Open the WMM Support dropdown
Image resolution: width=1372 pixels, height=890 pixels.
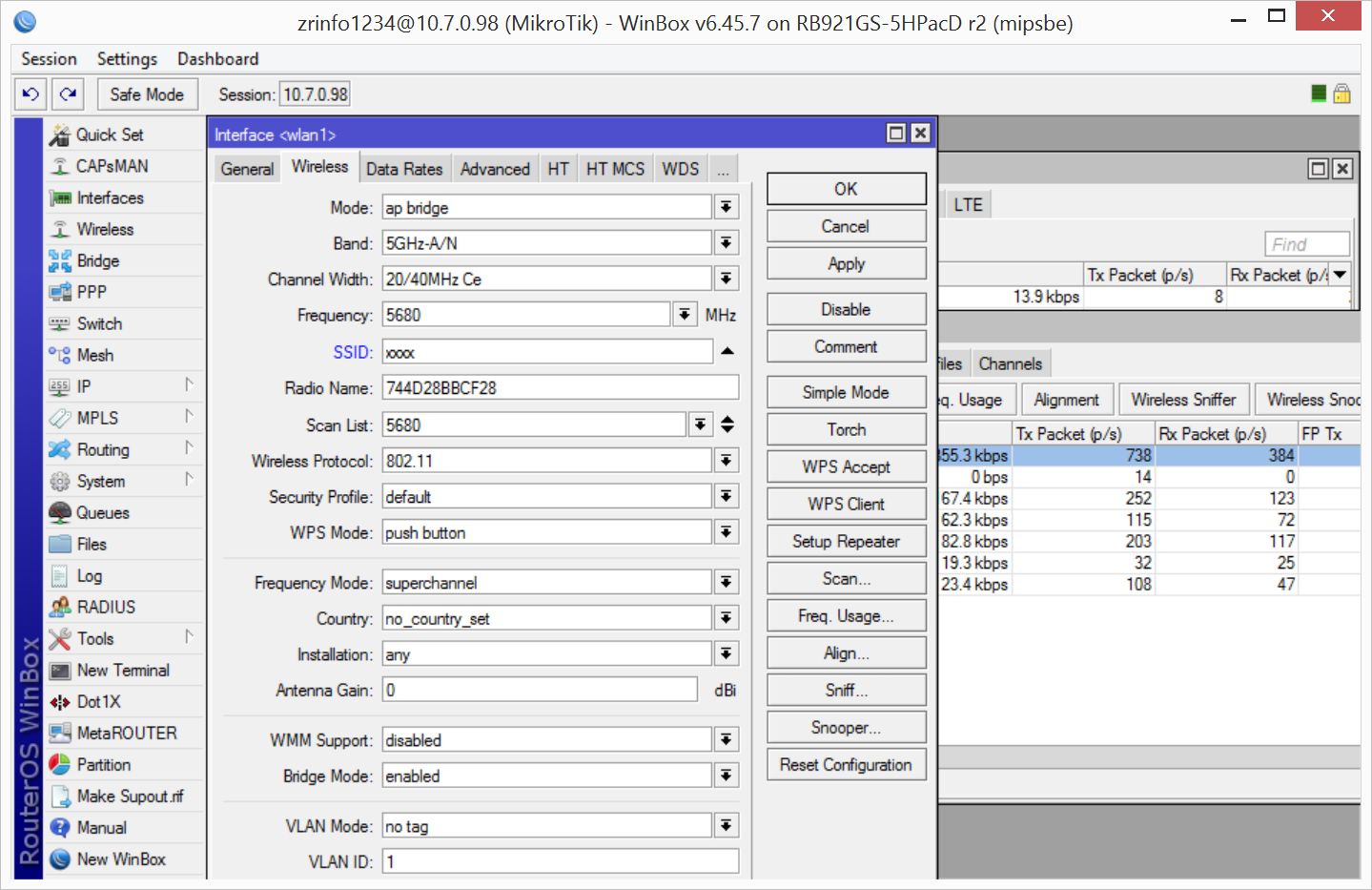(x=727, y=739)
